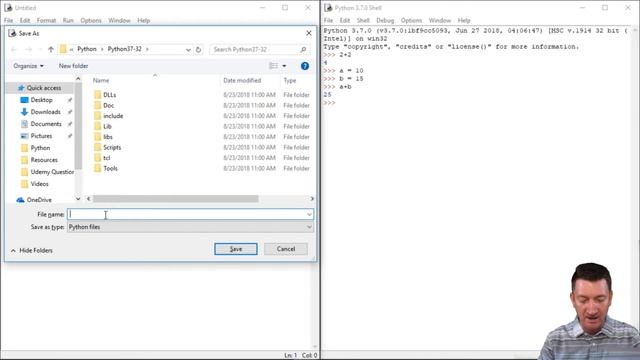
Task: Open the Help question mark icon
Action: (x=305, y=66)
